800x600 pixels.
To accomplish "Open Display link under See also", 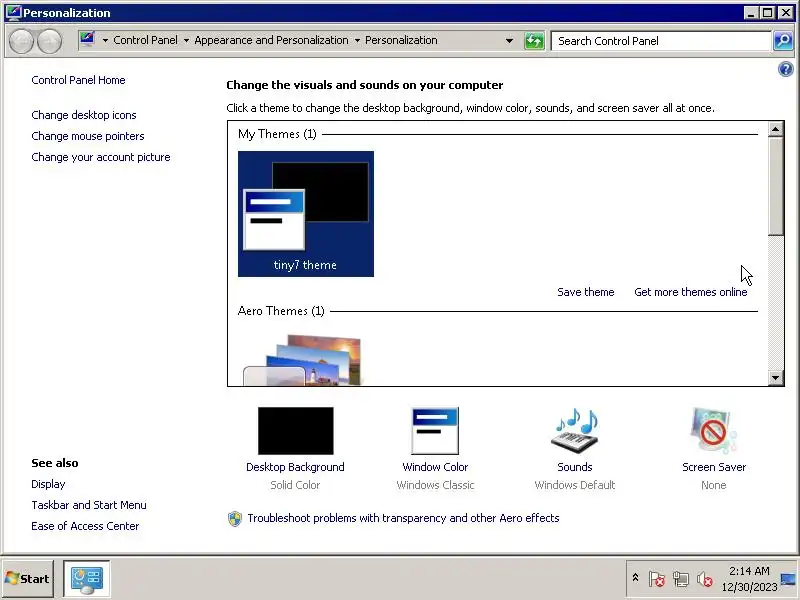I will tap(48, 484).
